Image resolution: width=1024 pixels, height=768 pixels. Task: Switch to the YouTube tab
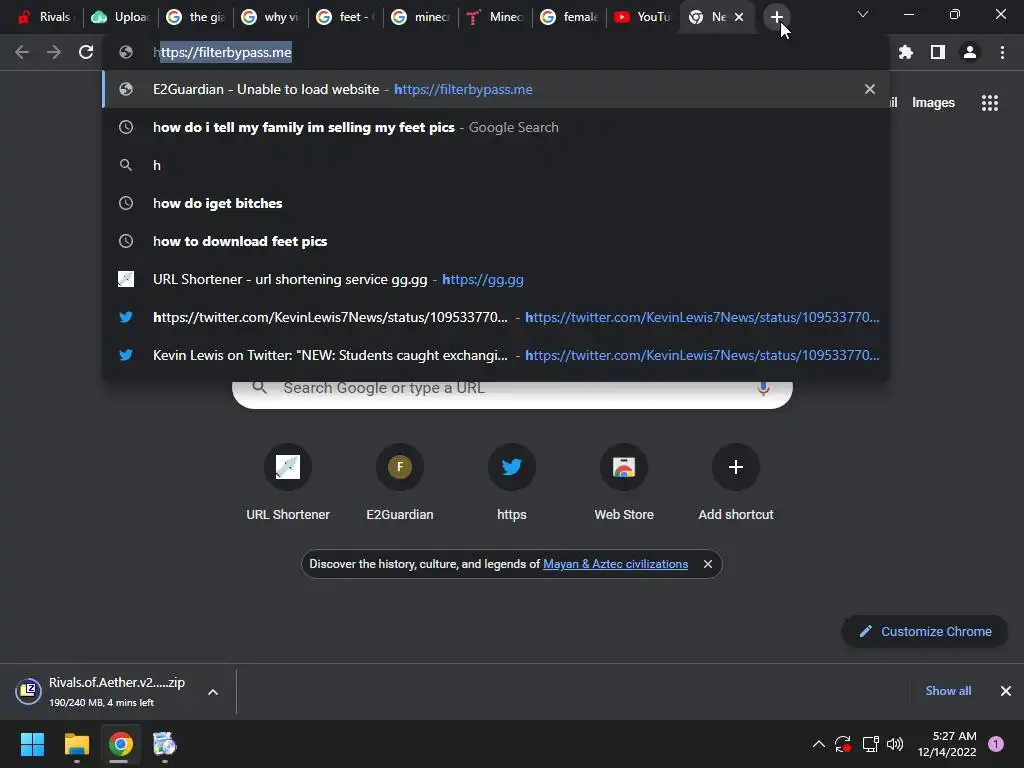643,17
